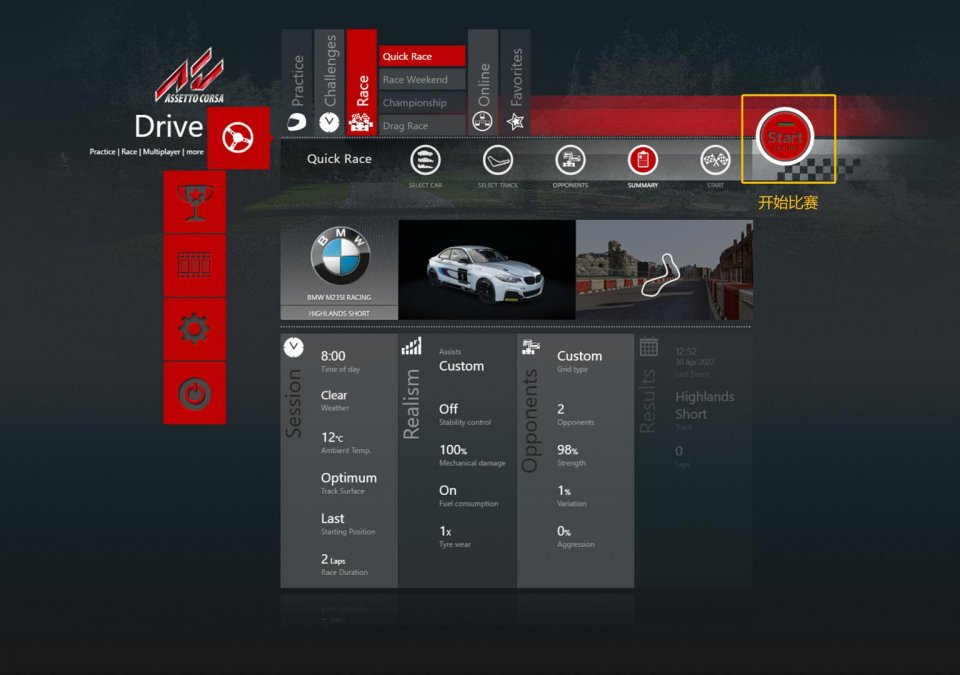The width and height of the screenshot is (960, 675).
Task: Click the 1x Tyre wear value
Action: (x=445, y=531)
